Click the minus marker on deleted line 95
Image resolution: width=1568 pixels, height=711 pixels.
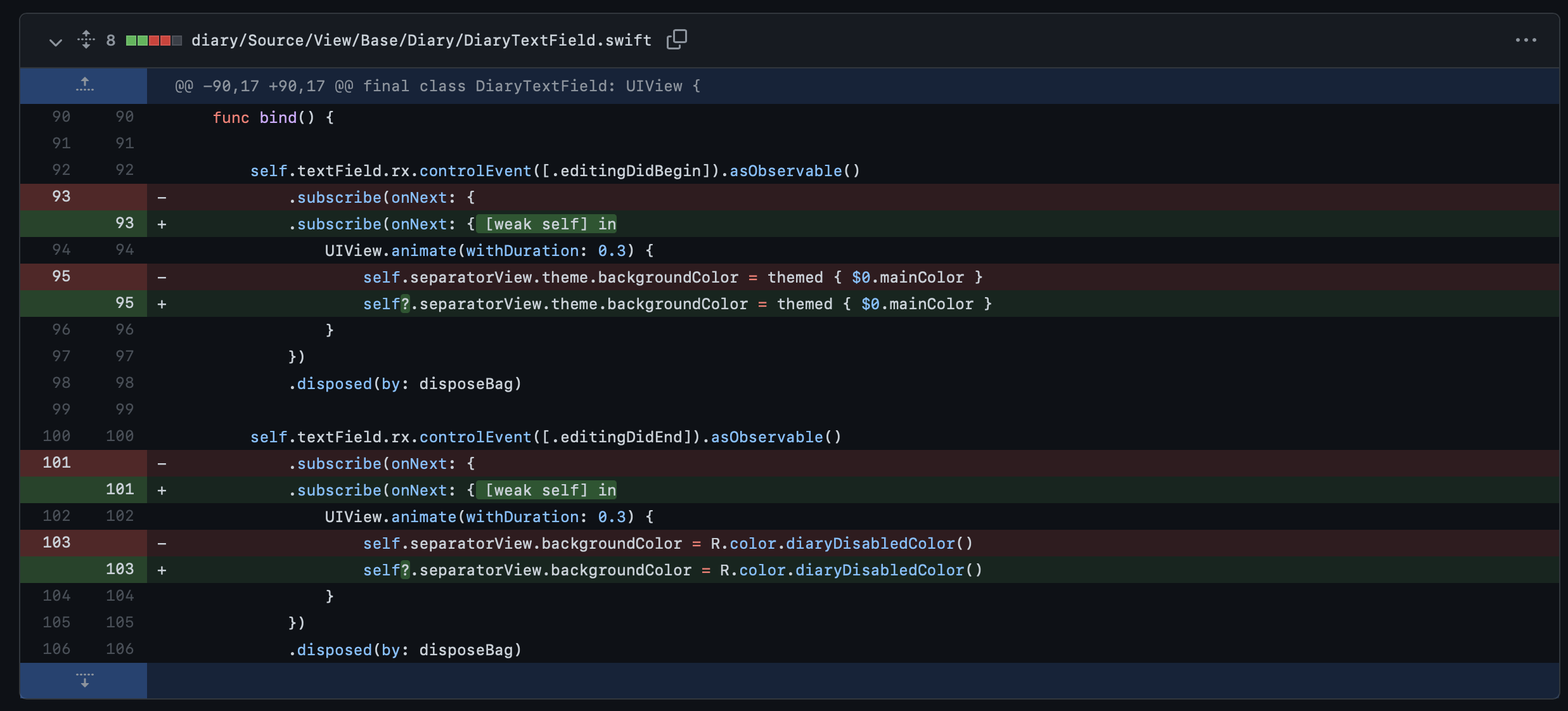pyautogui.click(x=162, y=278)
